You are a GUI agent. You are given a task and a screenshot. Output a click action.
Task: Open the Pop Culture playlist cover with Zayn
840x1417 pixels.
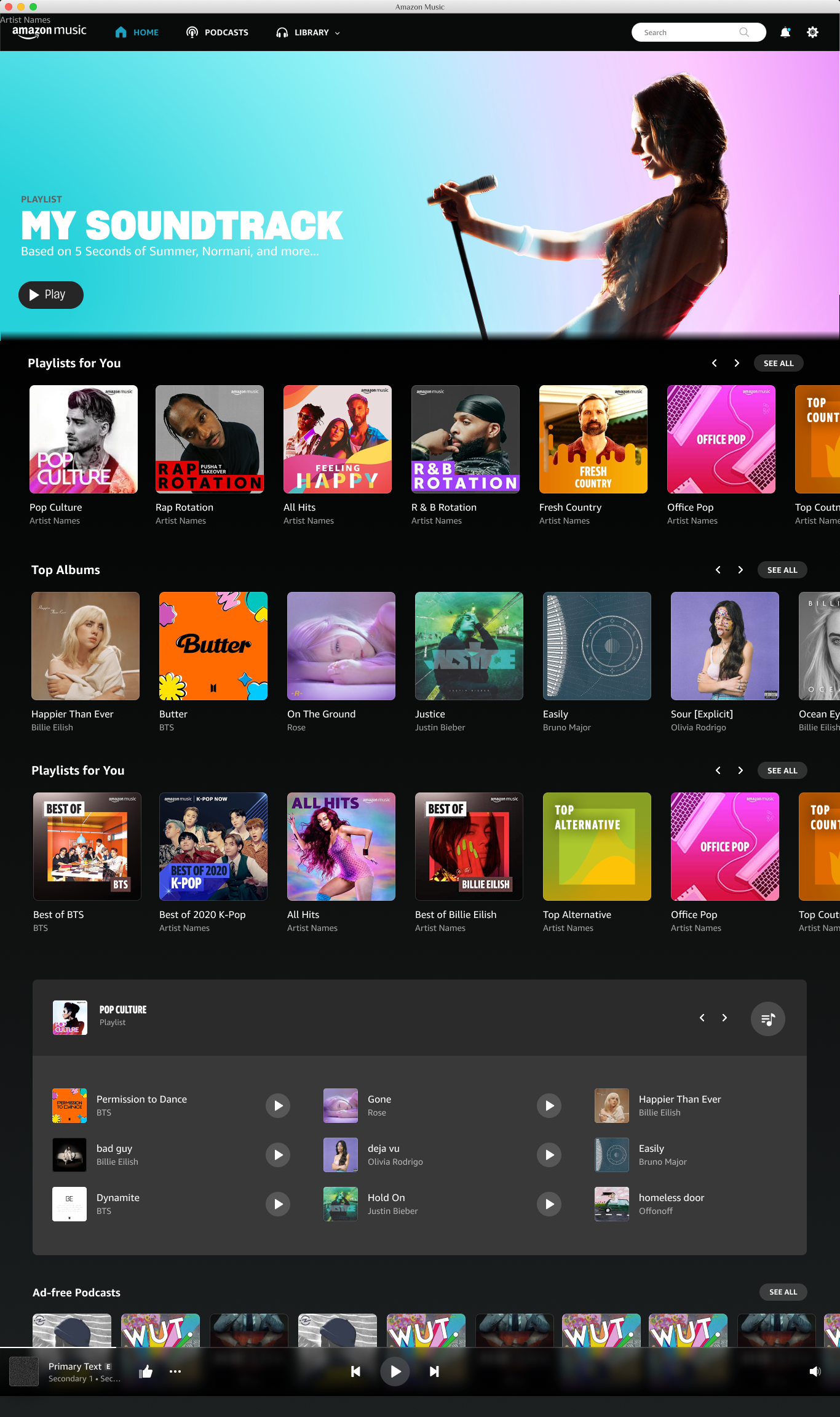[84, 439]
